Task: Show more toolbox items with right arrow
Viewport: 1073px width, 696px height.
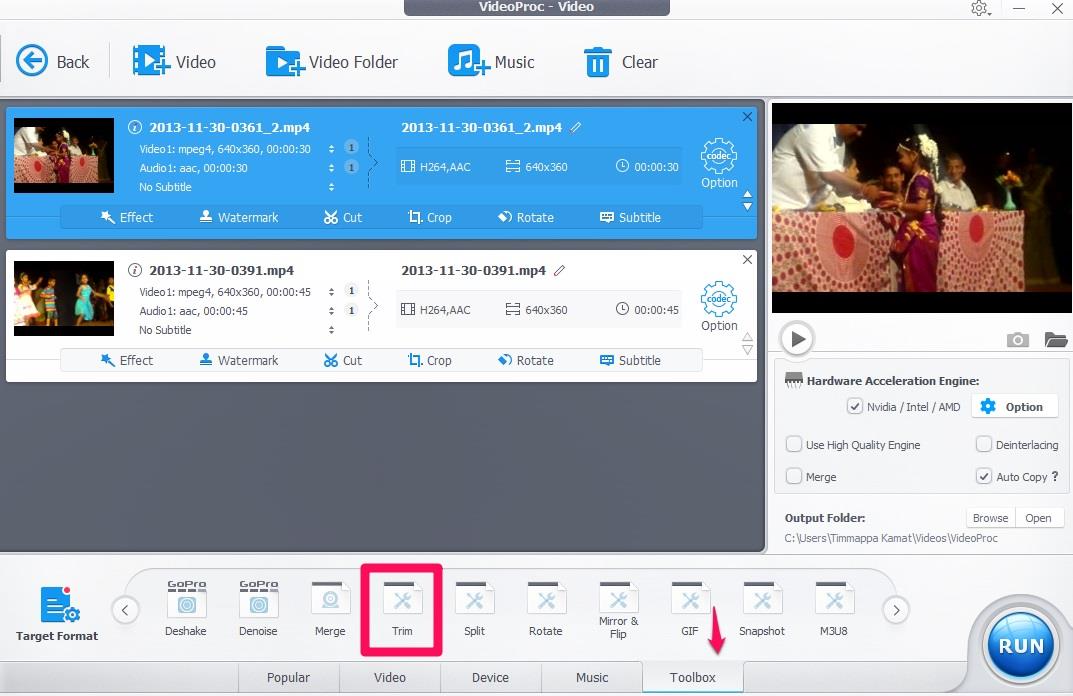Action: click(x=896, y=610)
